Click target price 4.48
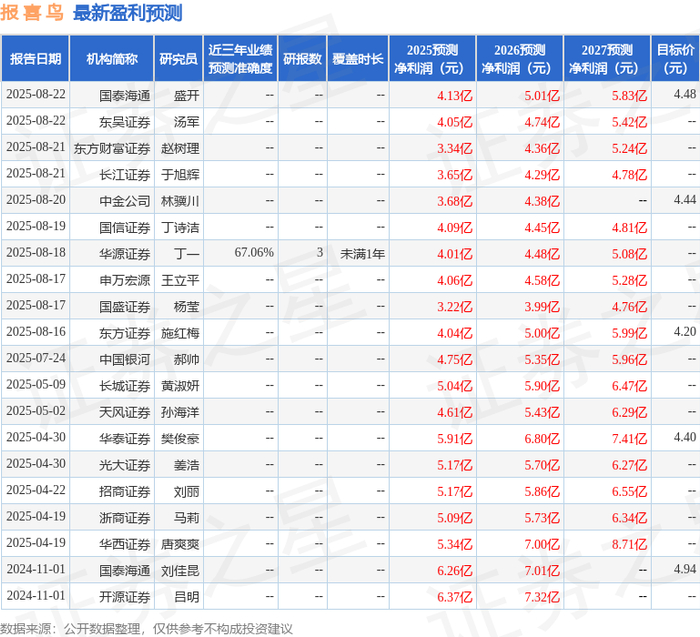This screenshot has height=637, width=700. point(685,94)
